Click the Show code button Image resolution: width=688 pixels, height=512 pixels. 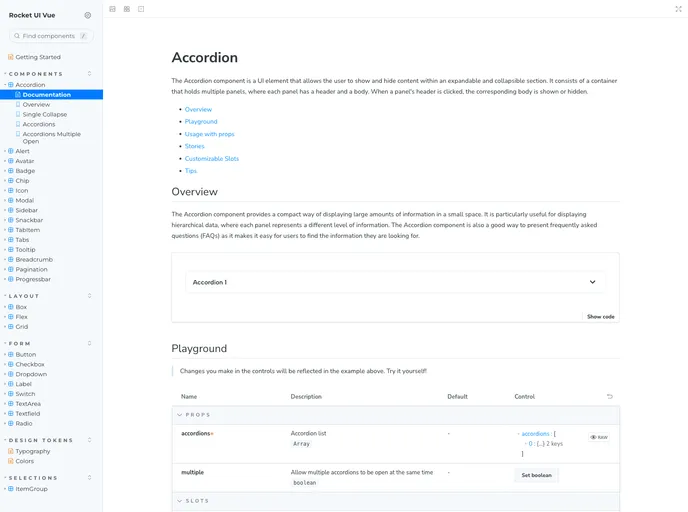click(x=601, y=317)
